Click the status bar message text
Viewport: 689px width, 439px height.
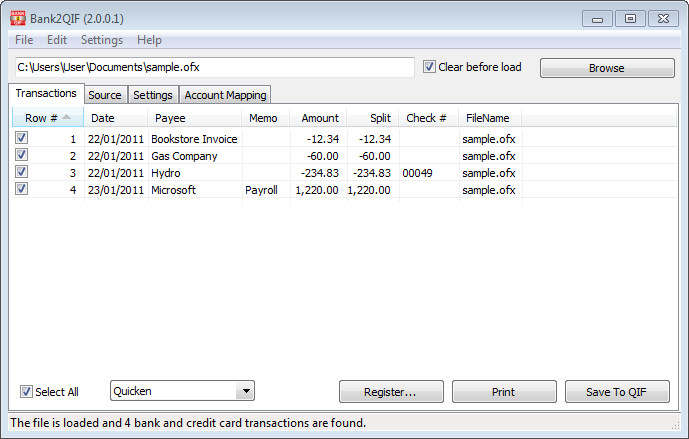point(188,423)
